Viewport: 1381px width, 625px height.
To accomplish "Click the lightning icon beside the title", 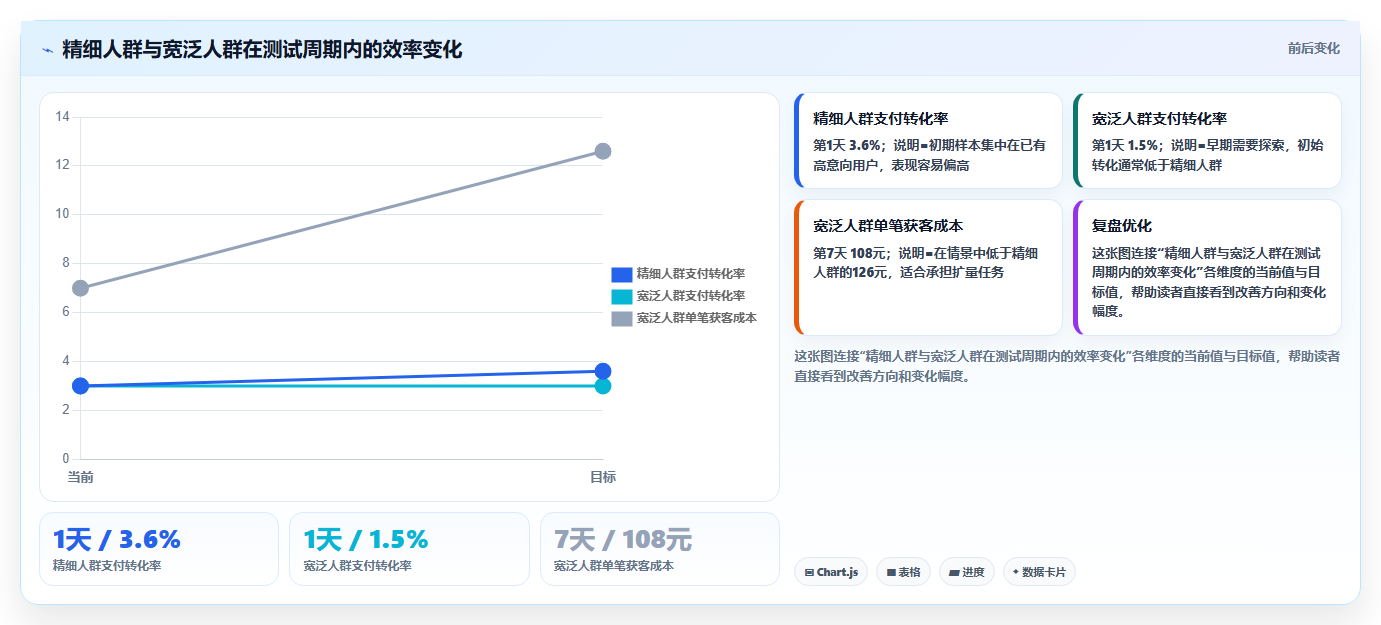I will [47, 50].
